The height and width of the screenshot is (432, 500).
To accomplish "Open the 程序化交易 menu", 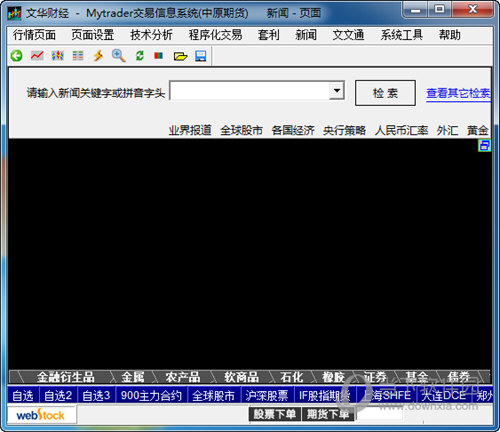I will pyautogui.click(x=215, y=35).
